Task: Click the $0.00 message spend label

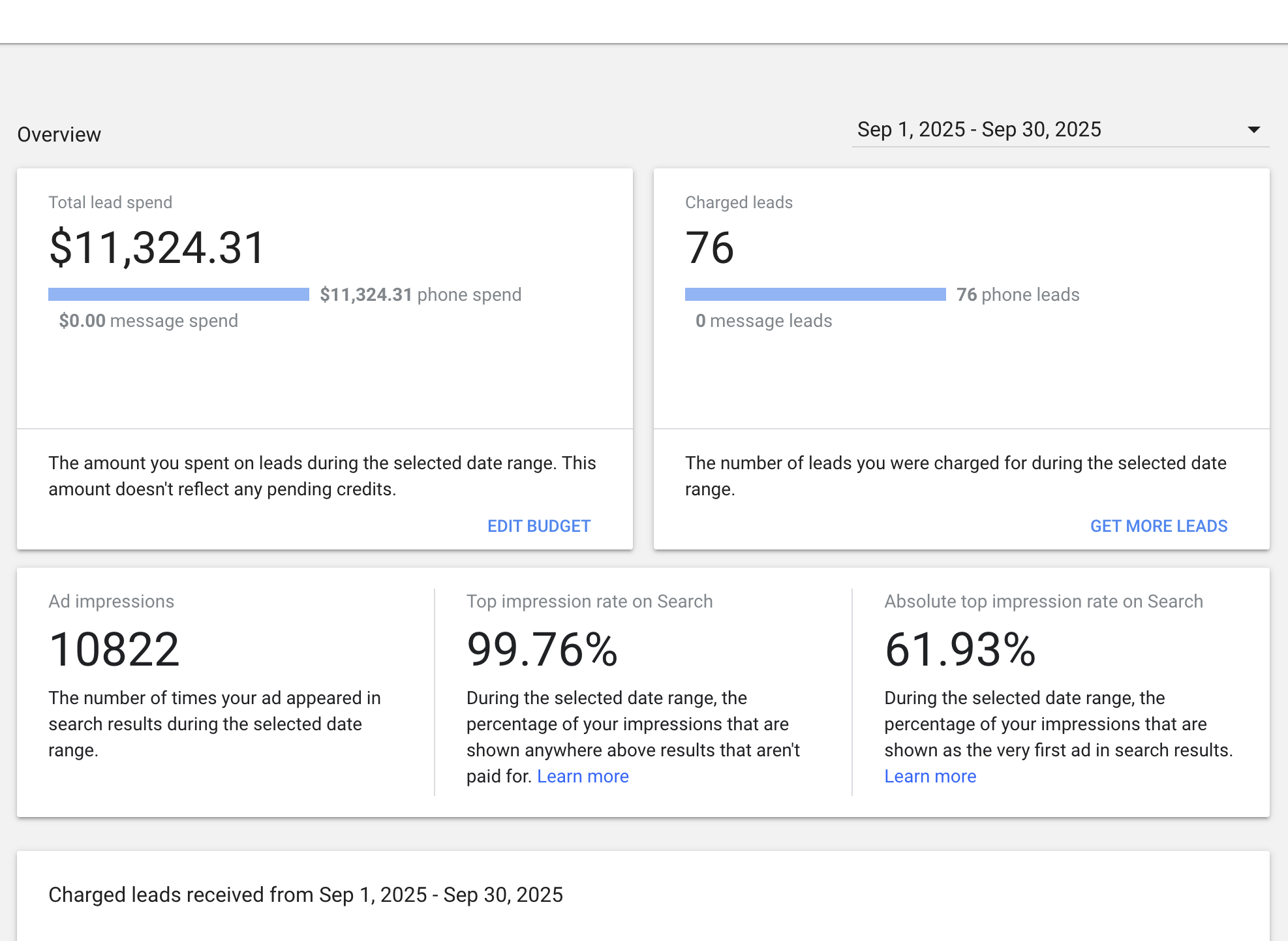Action: tap(148, 321)
